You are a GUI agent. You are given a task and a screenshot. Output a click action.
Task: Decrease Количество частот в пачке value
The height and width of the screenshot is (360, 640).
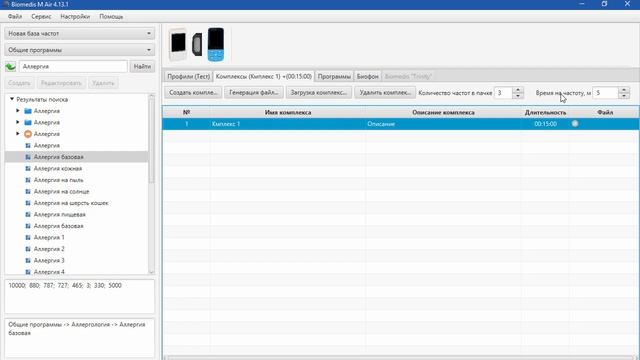tap(518, 96)
